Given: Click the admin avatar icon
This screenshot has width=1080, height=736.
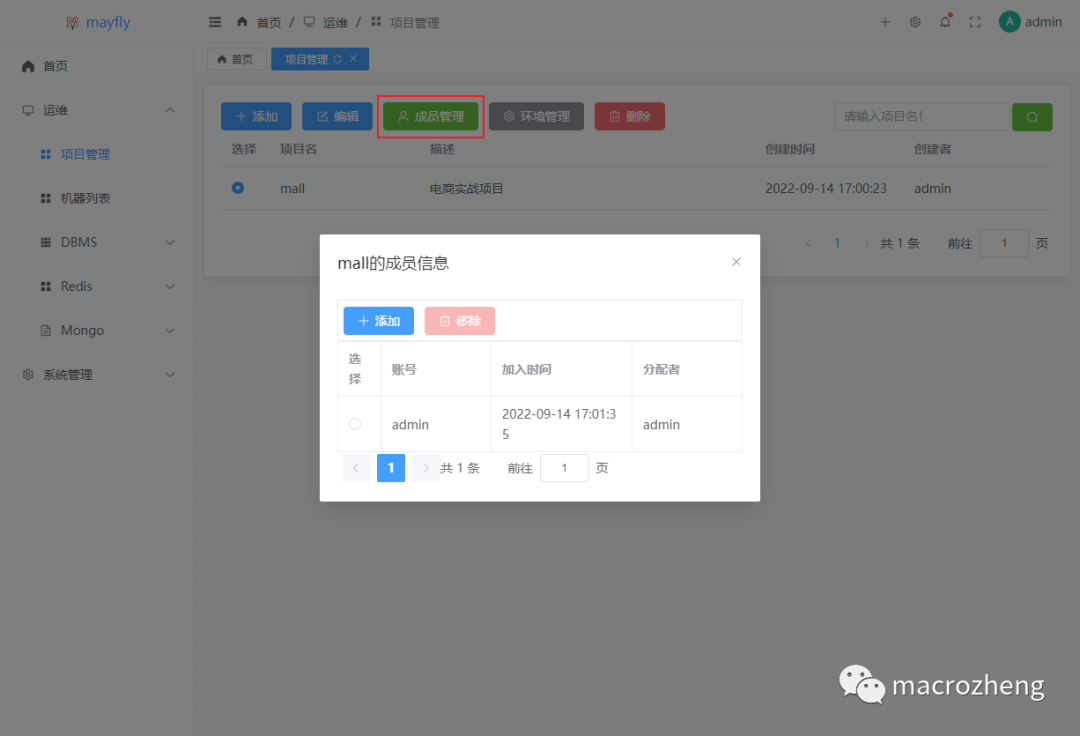Looking at the screenshot, I should [x=1009, y=22].
